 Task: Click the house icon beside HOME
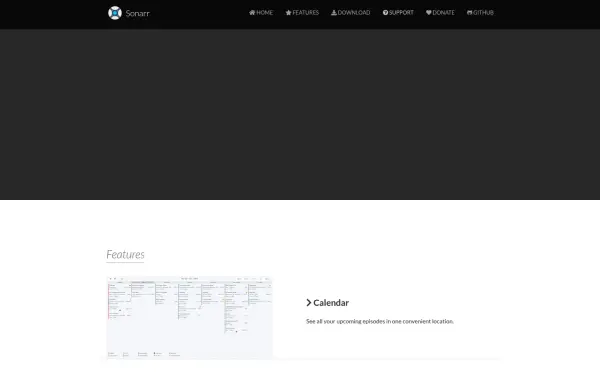point(252,13)
